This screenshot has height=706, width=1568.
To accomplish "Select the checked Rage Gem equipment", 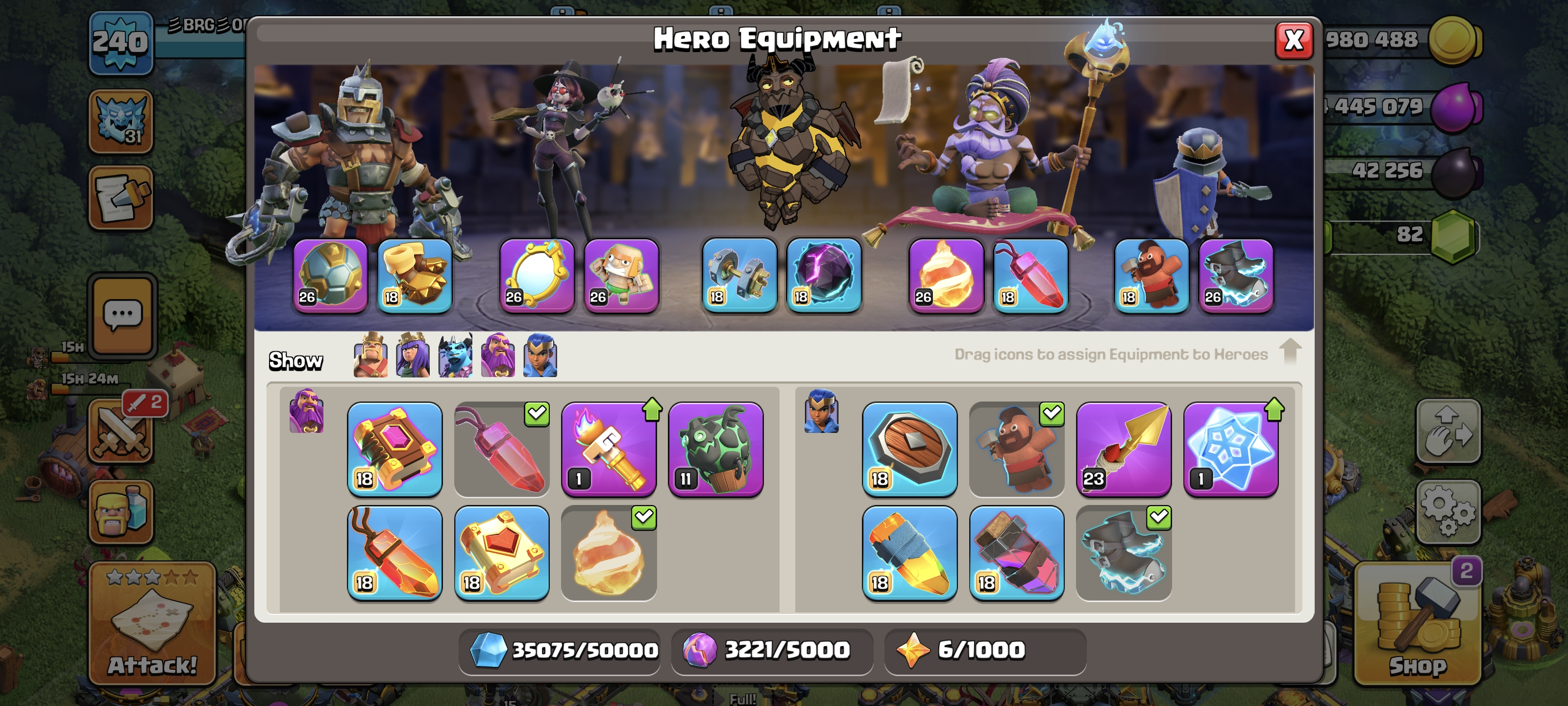I will click(502, 449).
